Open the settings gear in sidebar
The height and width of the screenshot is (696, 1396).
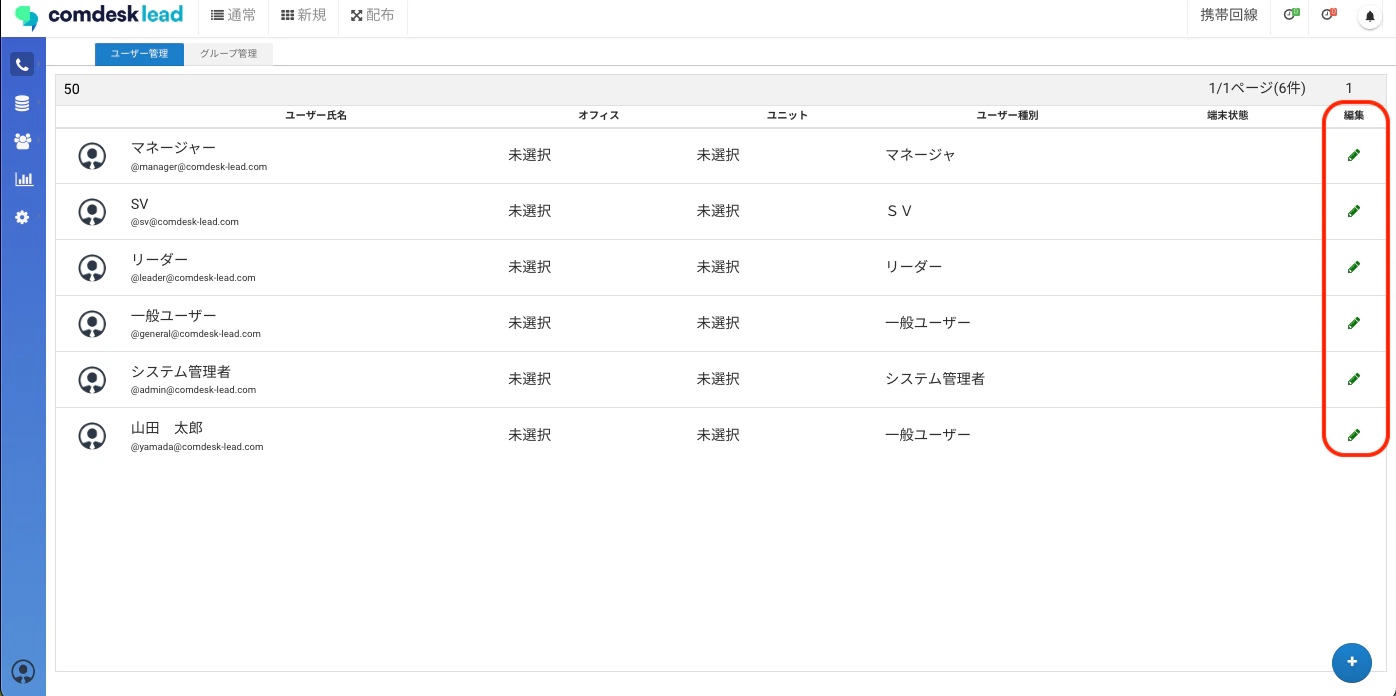(22, 217)
